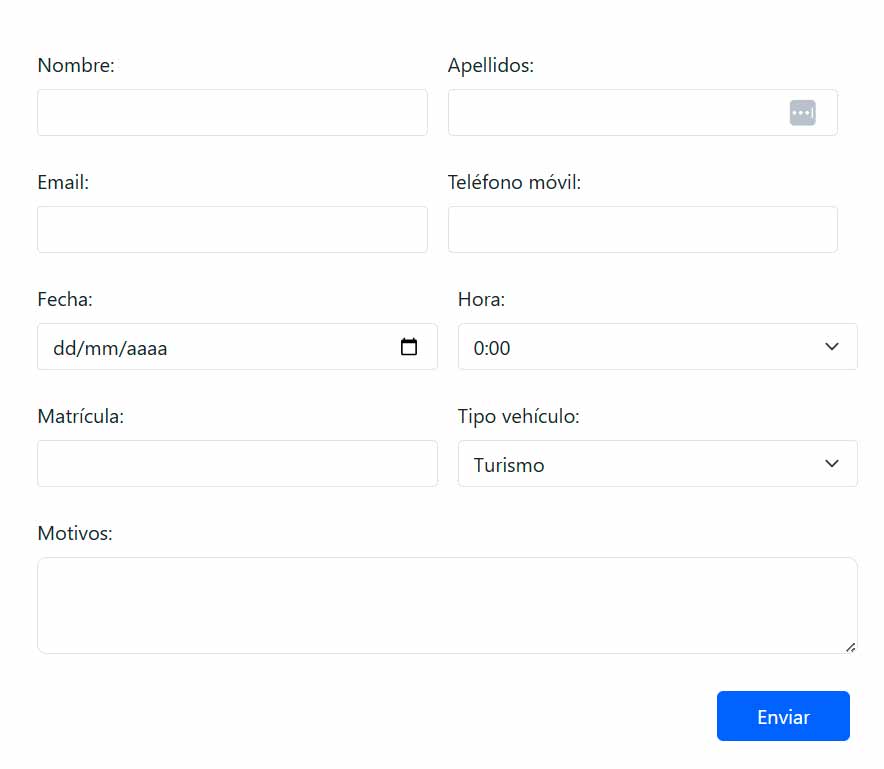Click the Teléfono móvil input field
884x769 pixels.
(x=642, y=230)
